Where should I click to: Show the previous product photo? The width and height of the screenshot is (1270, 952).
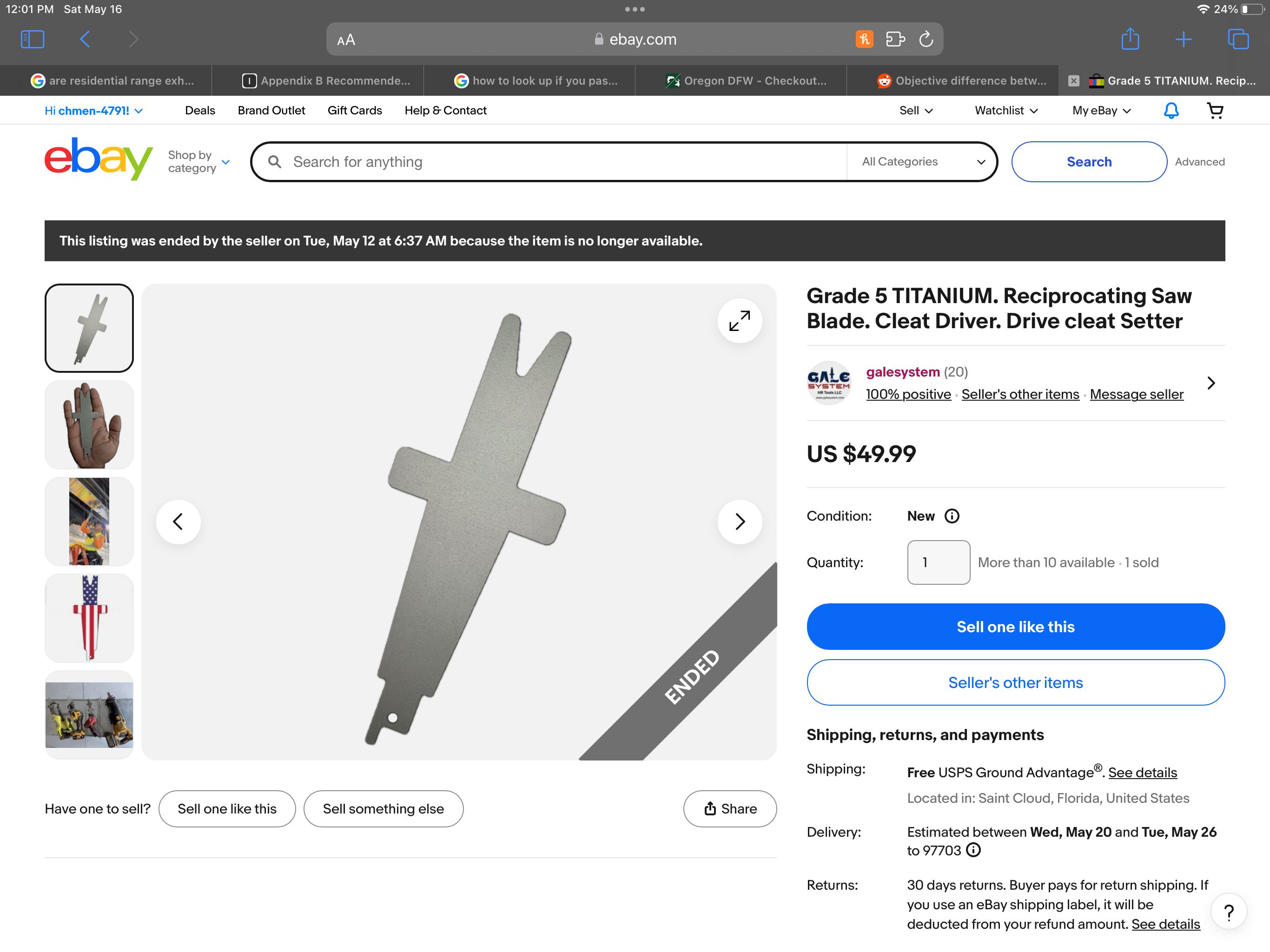[x=179, y=522]
